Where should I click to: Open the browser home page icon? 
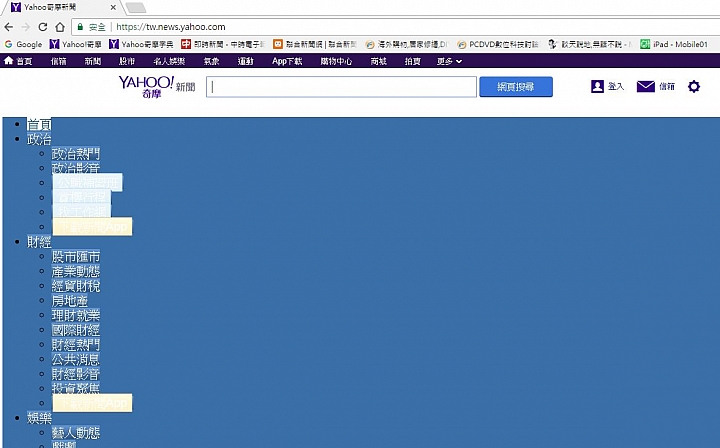tap(60, 27)
